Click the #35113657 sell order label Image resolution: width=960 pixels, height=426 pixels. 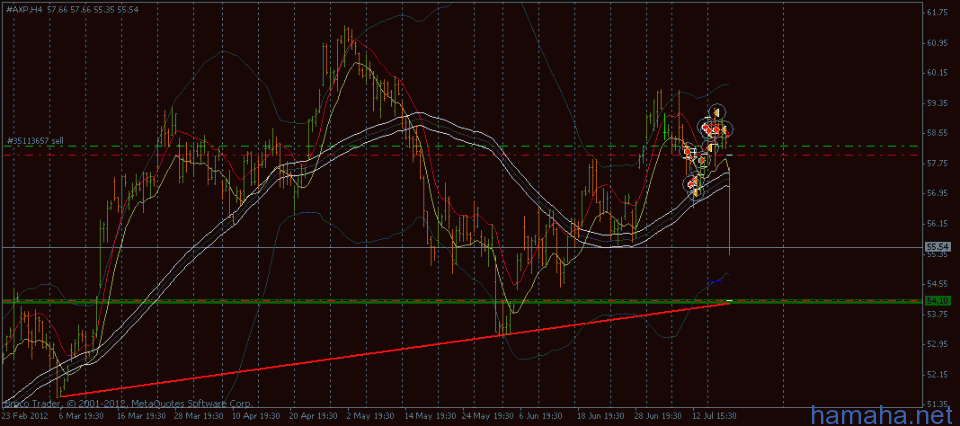(34, 141)
